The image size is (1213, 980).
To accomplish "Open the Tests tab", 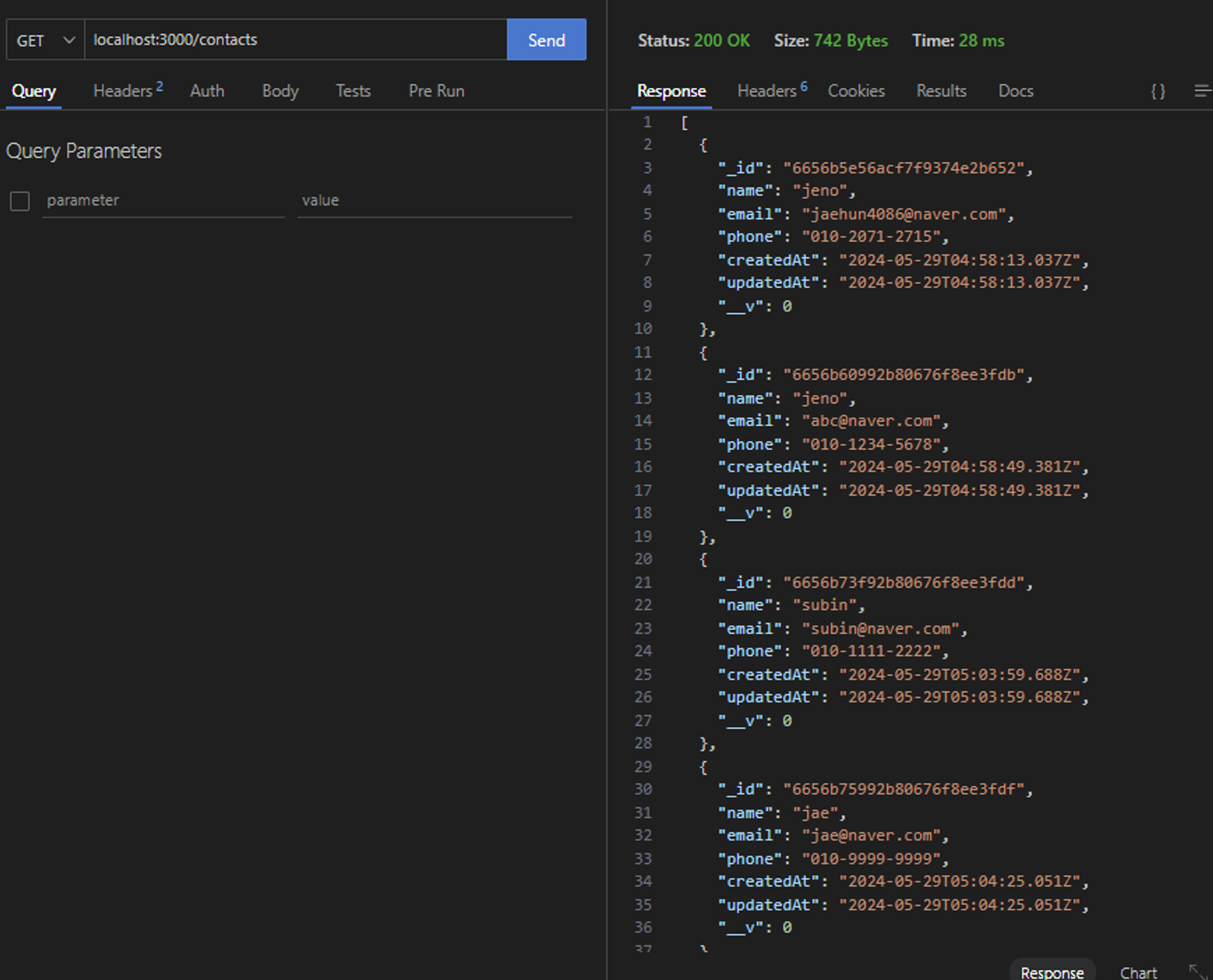I will click(353, 91).
